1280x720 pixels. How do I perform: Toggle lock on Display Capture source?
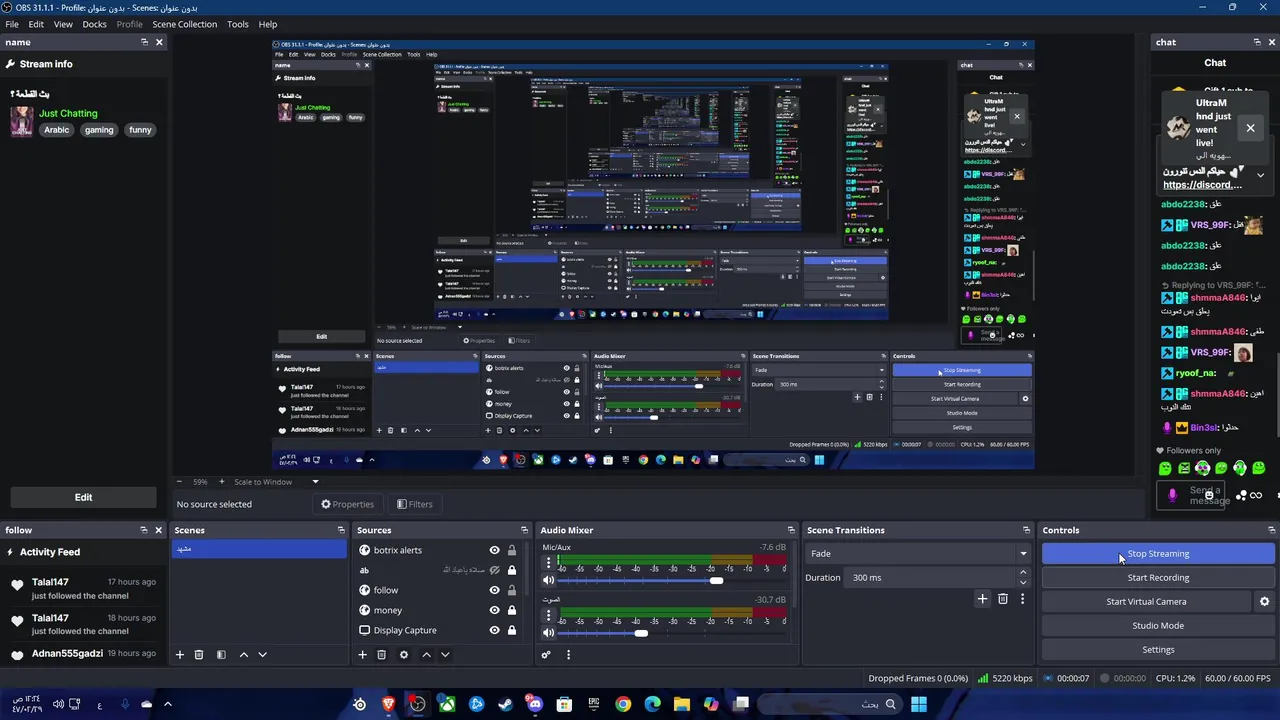tap(511, 630)
